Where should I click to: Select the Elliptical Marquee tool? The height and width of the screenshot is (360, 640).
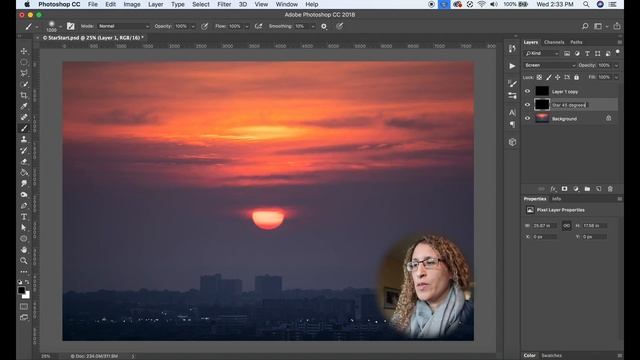[x=24, y=62]
